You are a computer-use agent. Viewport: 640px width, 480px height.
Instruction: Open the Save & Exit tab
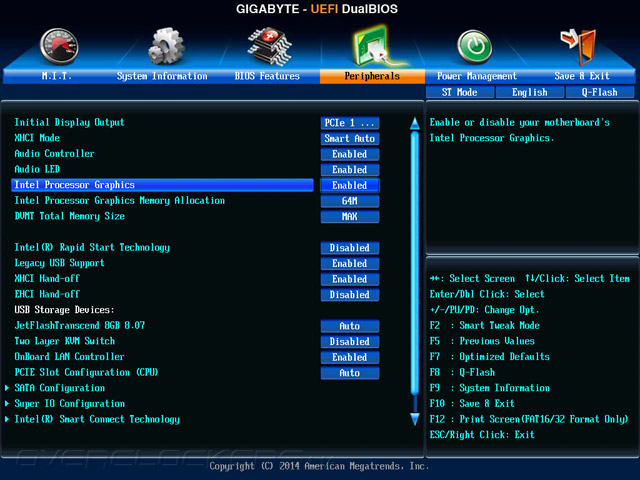tap(582, 76)
